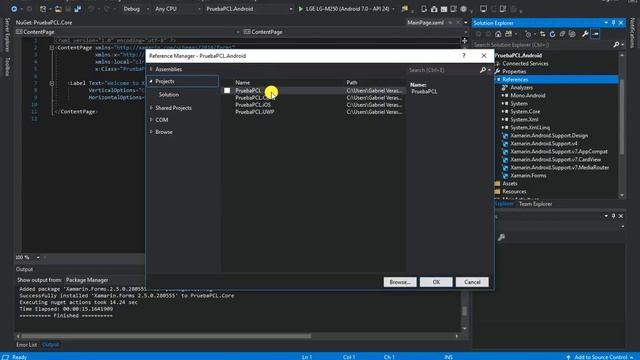
Task: Collapse the References node in Solution Explorer
Action: [x=498, y=80]
